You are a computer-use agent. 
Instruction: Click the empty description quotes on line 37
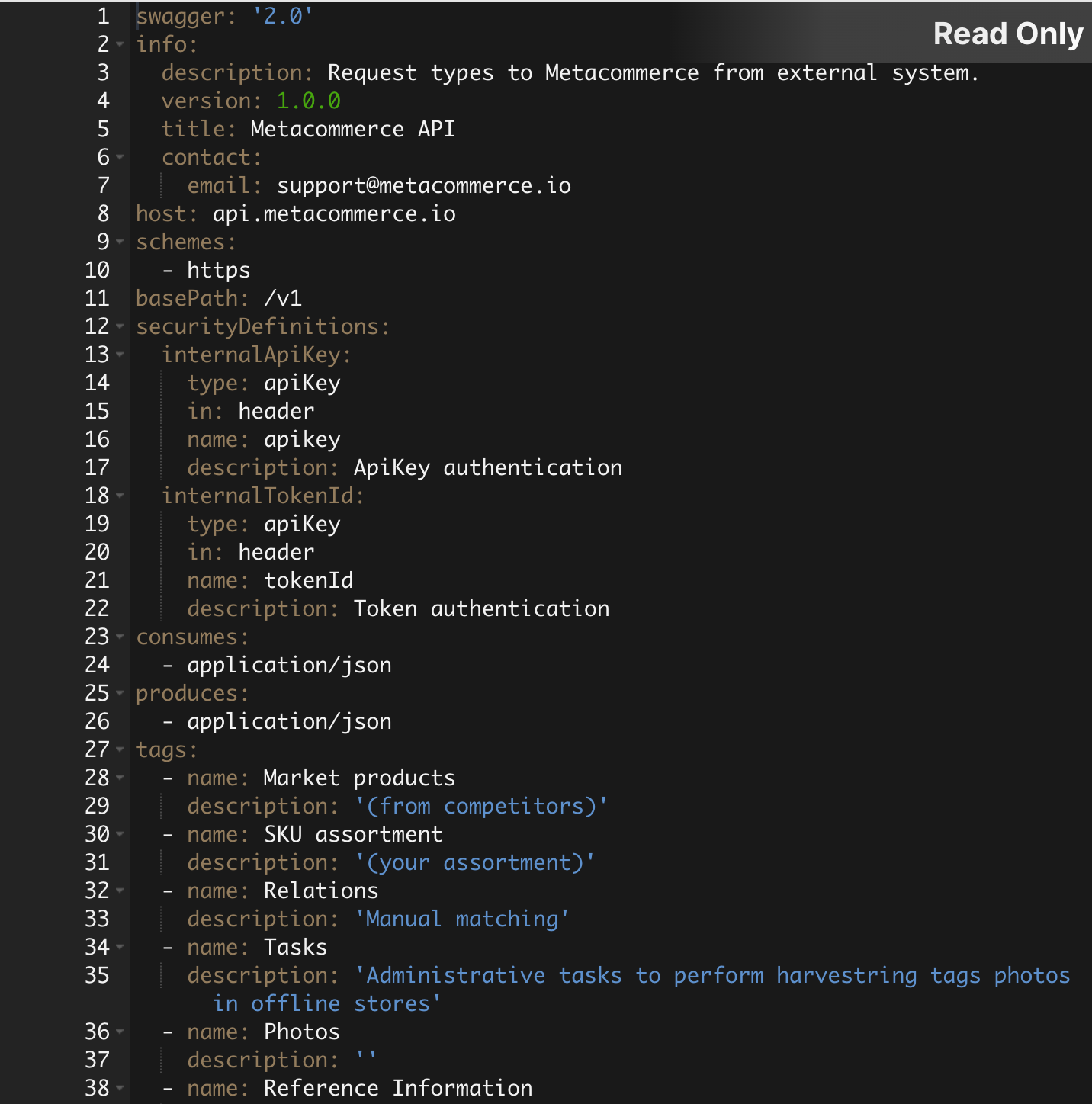(x=366, y=1060)
